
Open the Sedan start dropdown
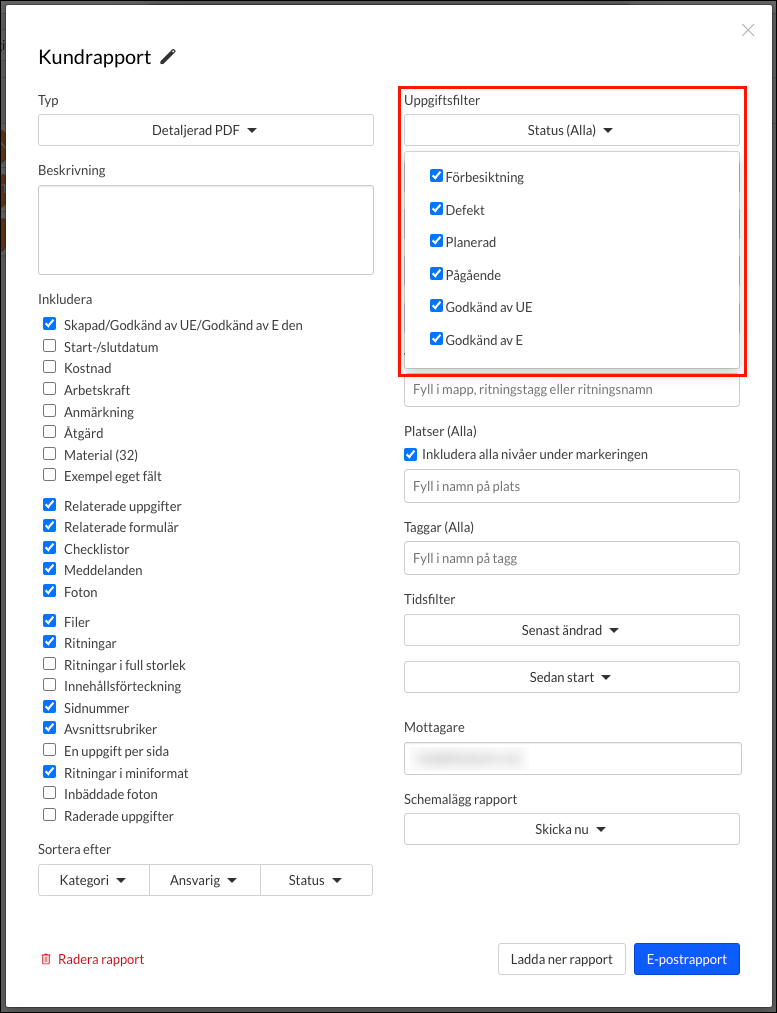click(571, 677)
